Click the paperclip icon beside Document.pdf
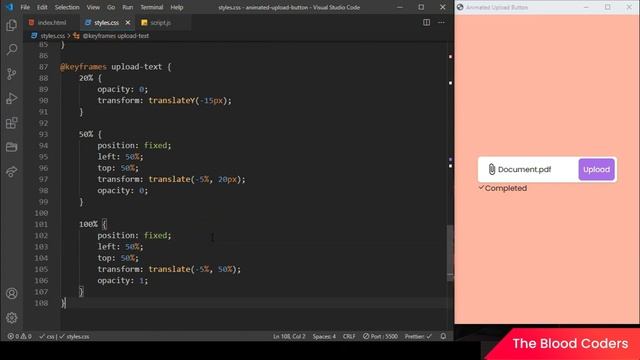 tap(492, 169)
